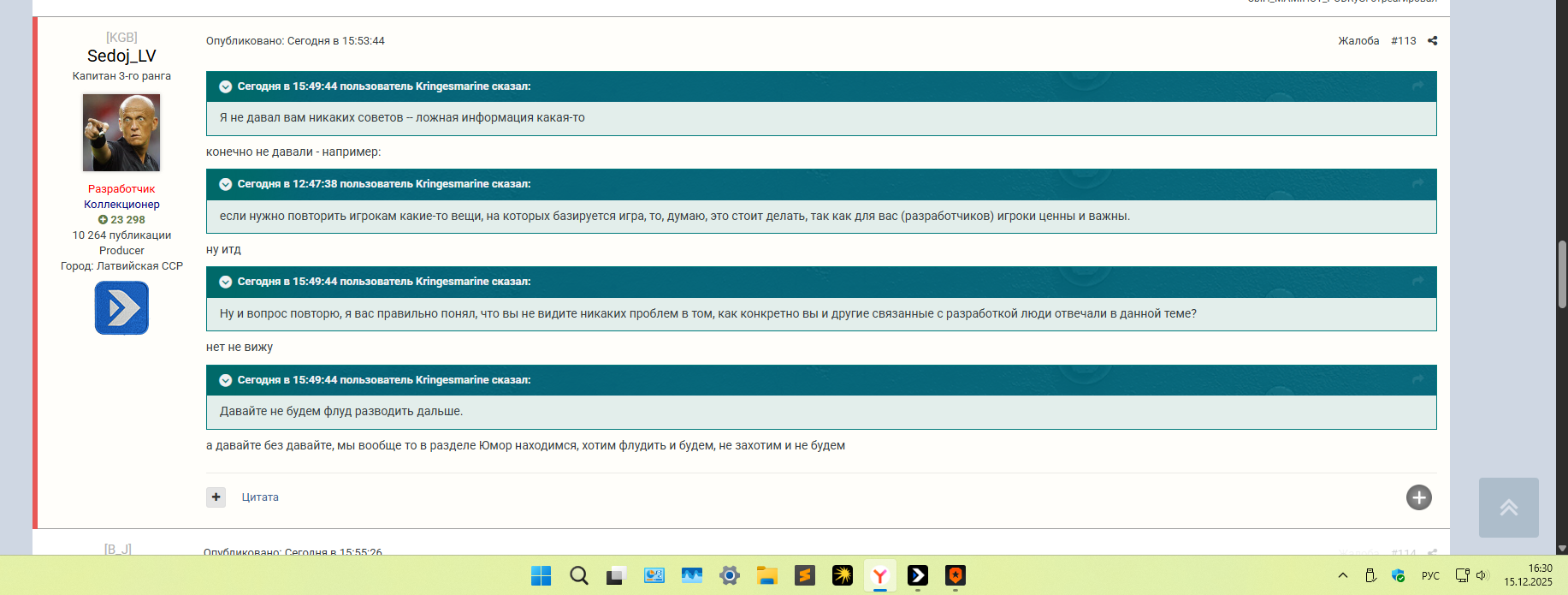Open File Explorer from the taskbar

click(x=766, y=576)
